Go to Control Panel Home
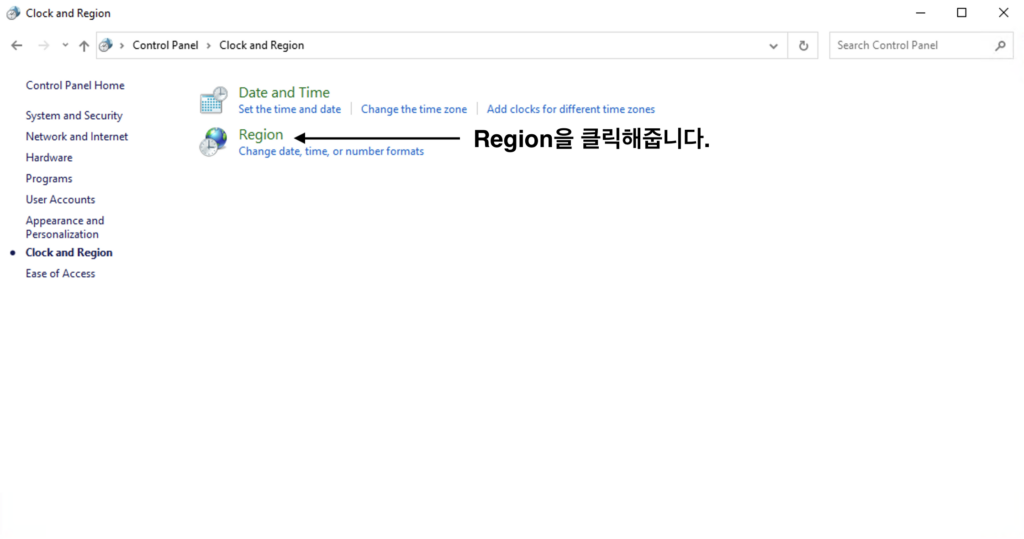The height and width of the screenshot is (539, 1024). [75, 86]
